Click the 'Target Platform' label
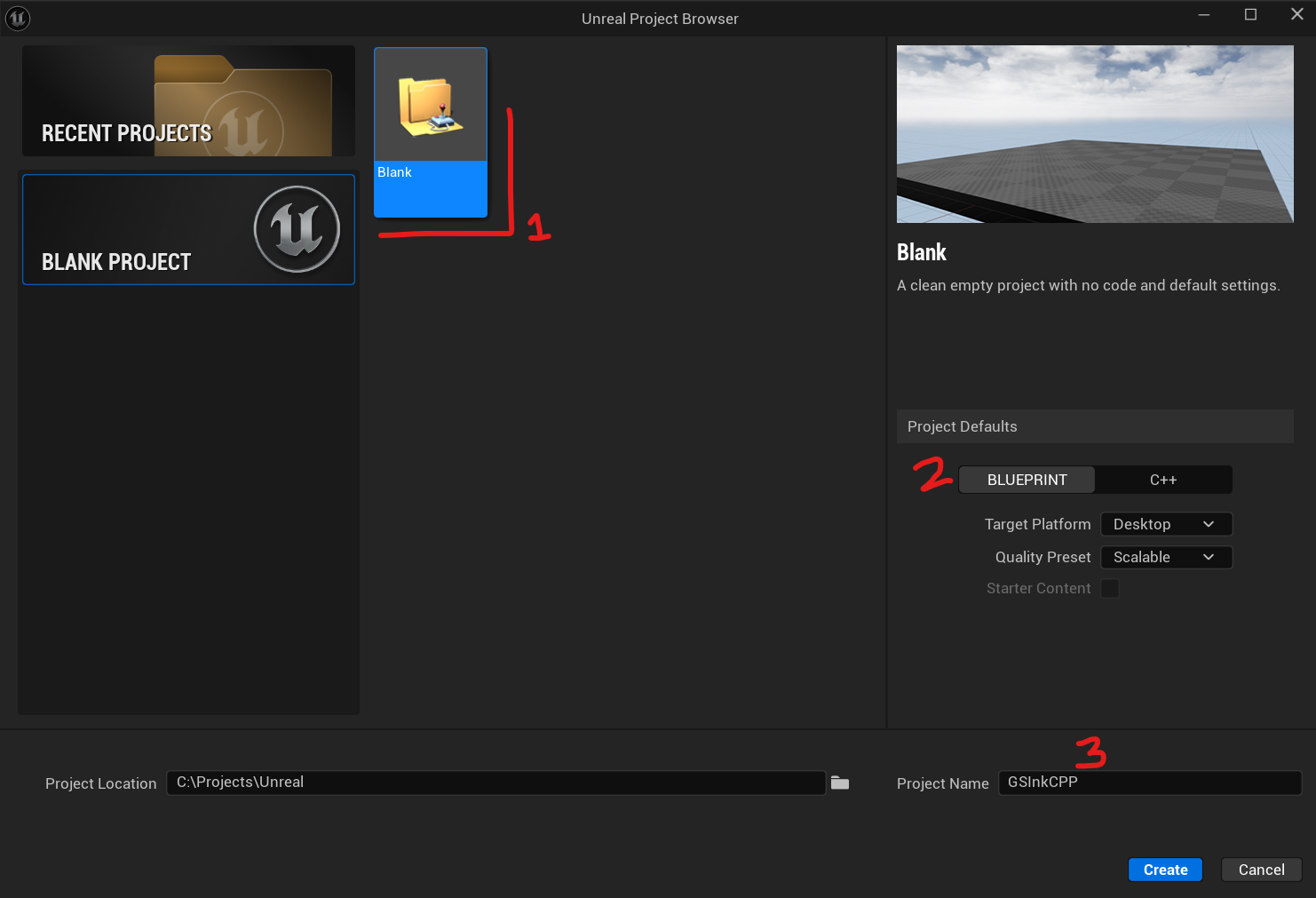 point(1037,524)
